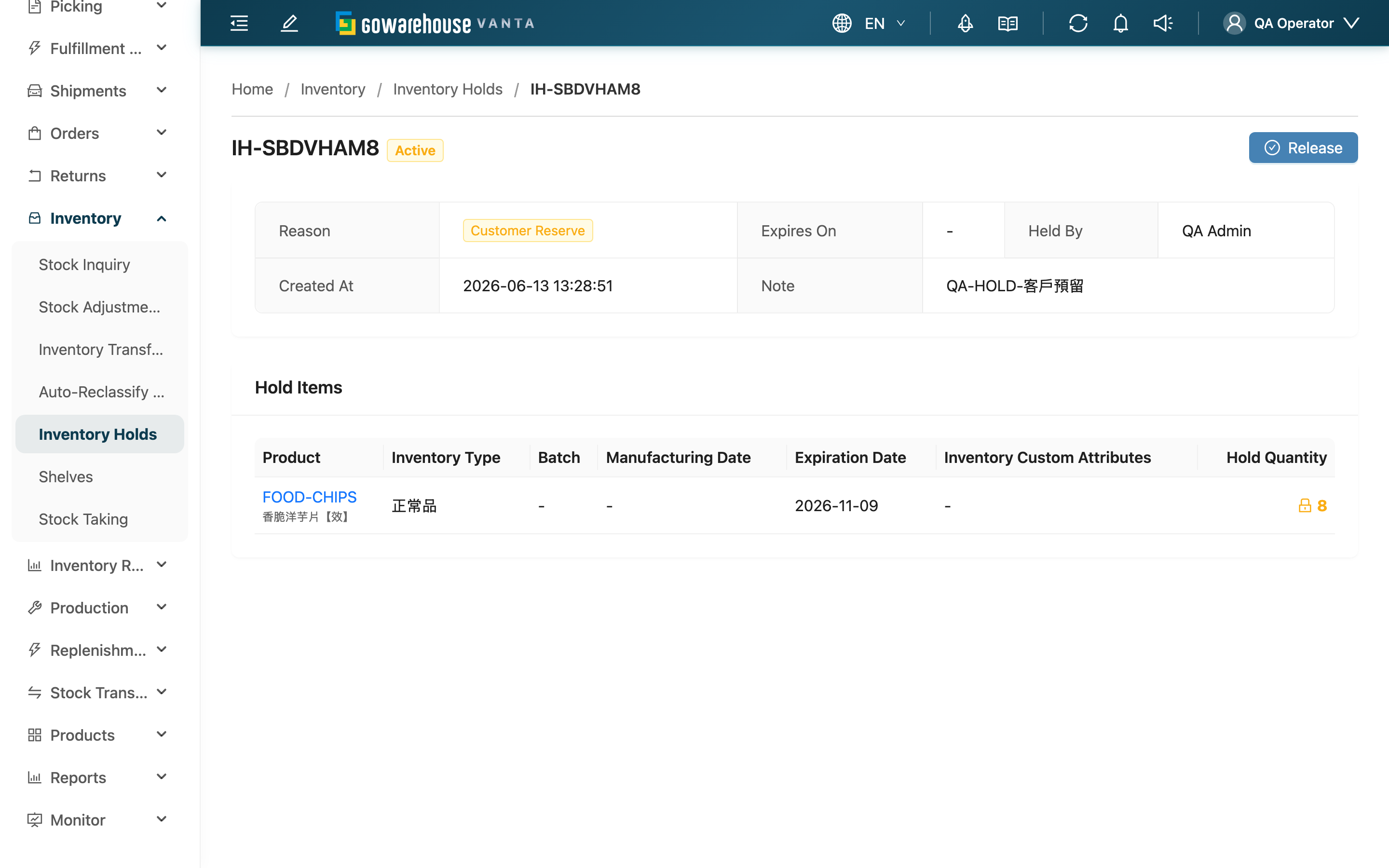
Task: Open Stock Taking submenu item
Action: click(100, 519)
